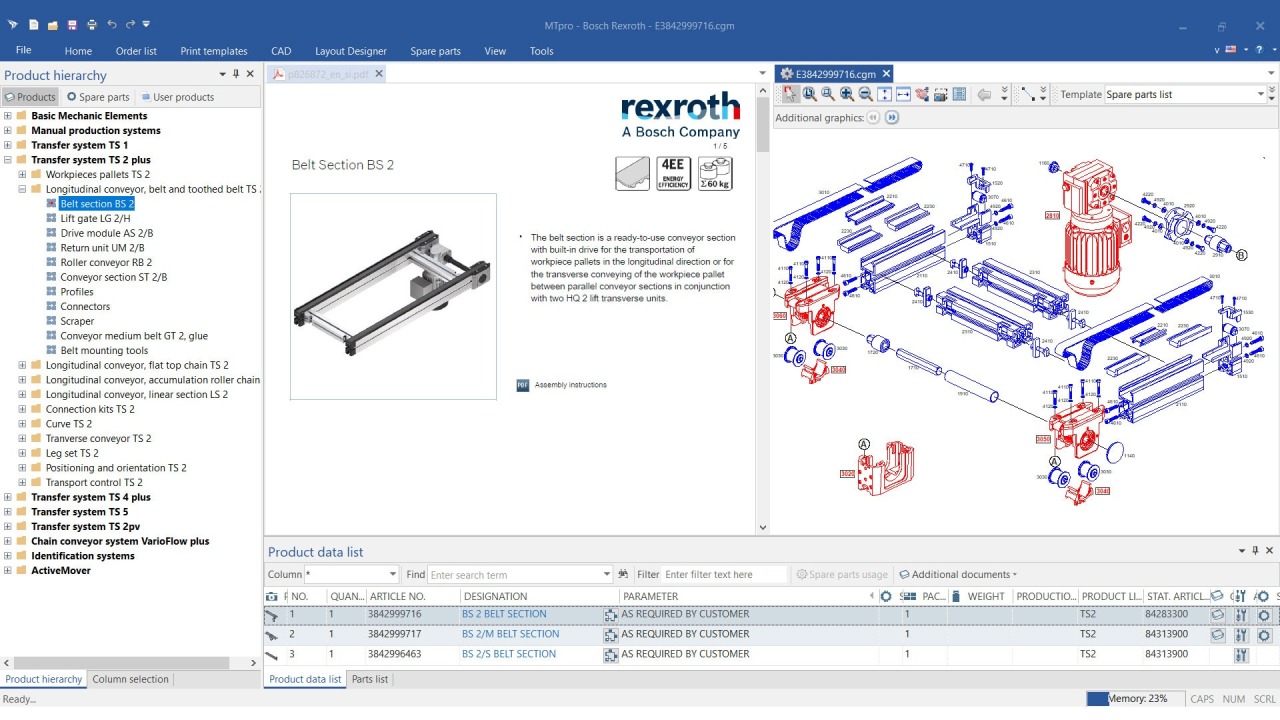Screen dimensions: 1280x720
Task: Collapse the Transfer system TS 2 plus node
Action: [8, 159]
